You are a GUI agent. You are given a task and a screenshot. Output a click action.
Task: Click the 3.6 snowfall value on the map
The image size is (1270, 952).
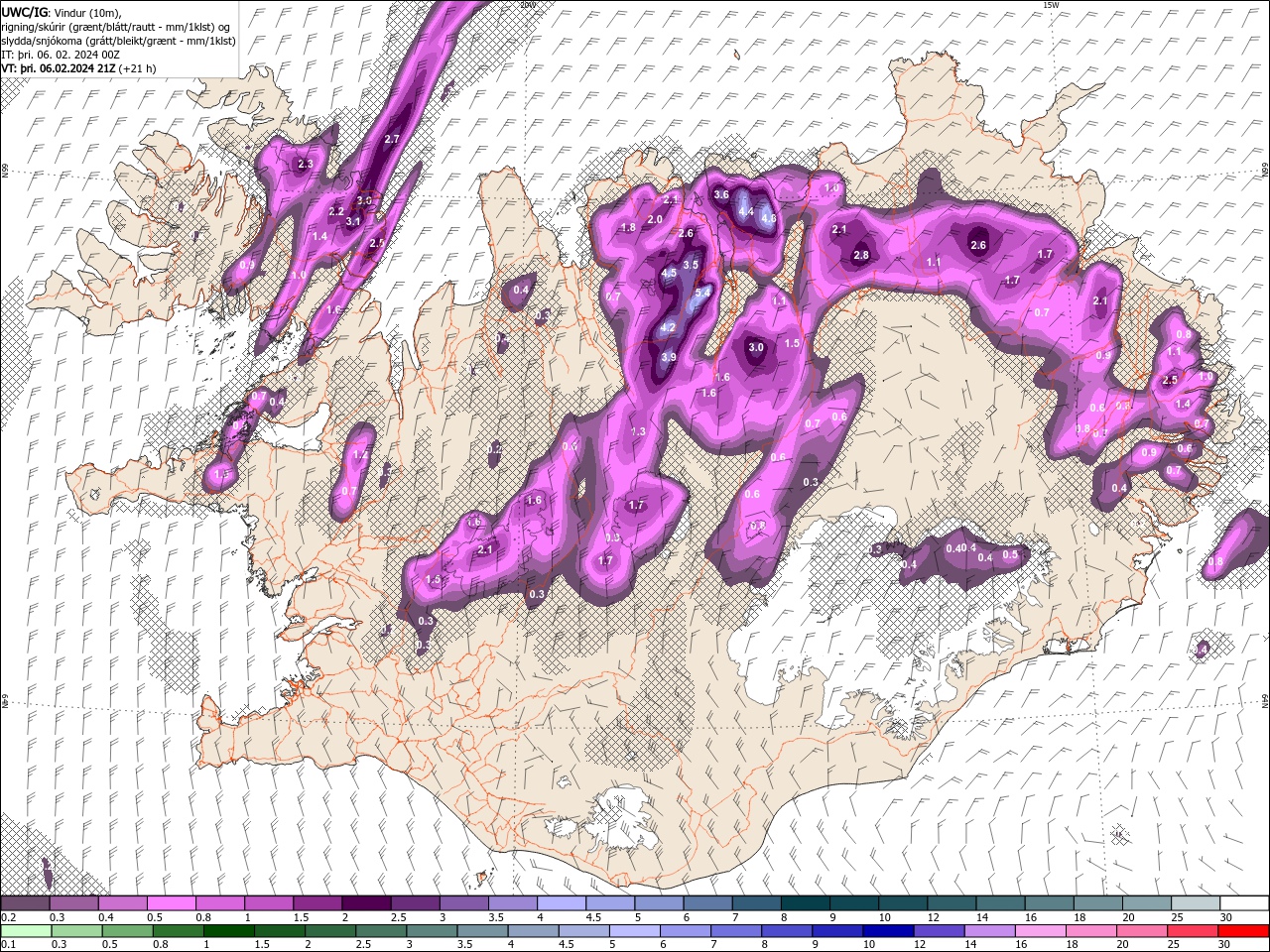pos(721,195)
